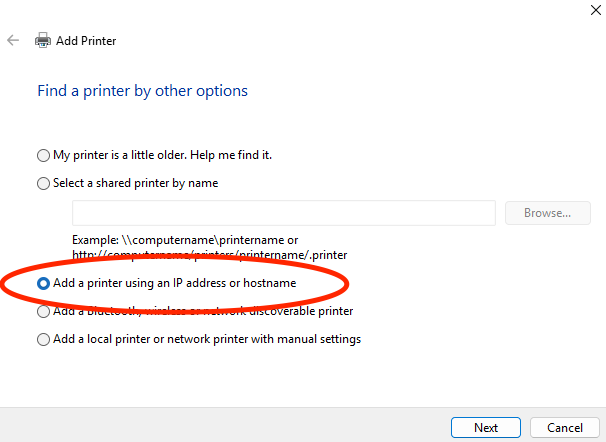Click the back arrow icon
This screenshot has width=606, height=442.
13,41
